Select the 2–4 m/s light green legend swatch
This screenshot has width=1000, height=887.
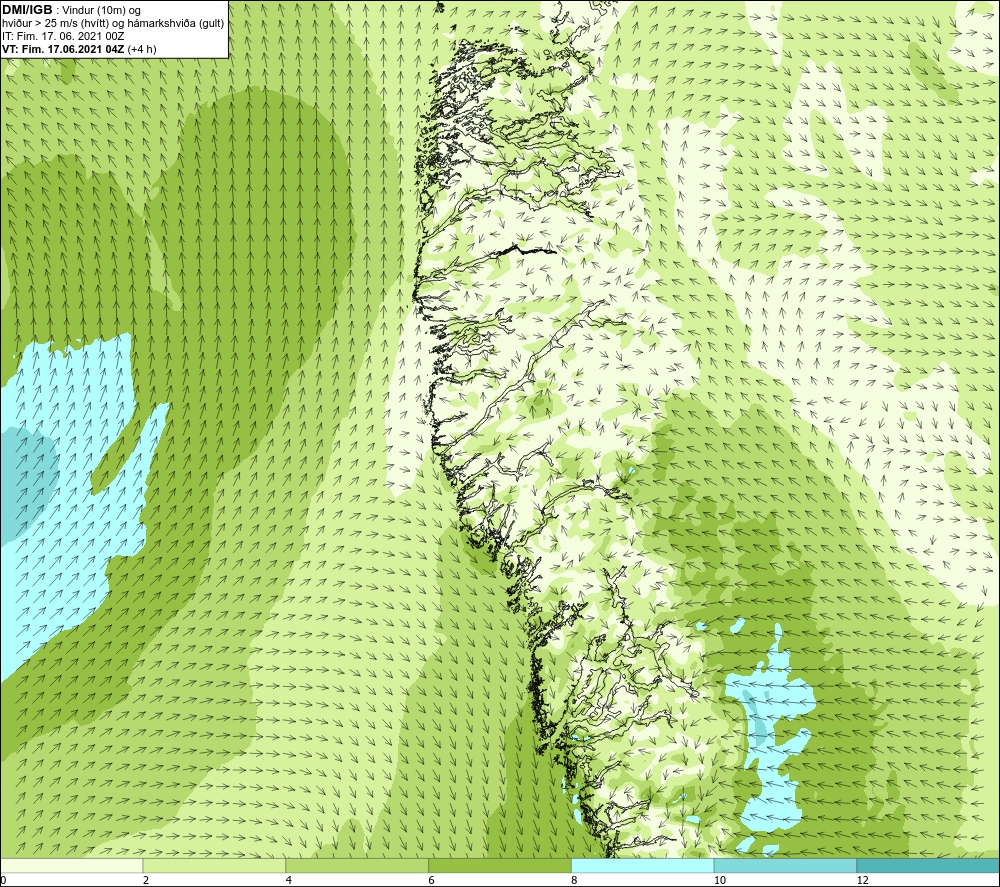point(214,865)
